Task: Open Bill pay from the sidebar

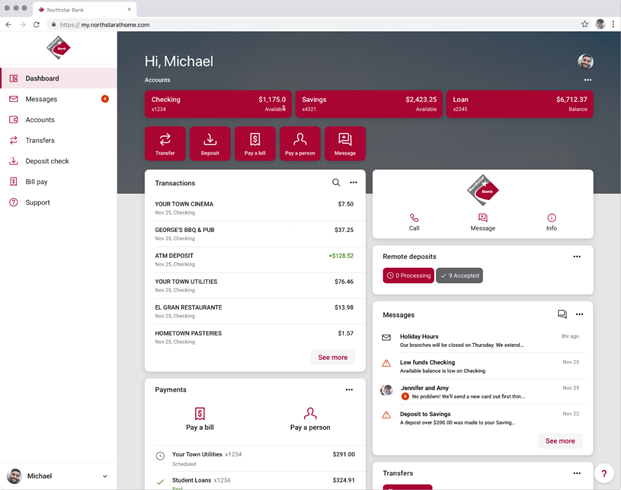Action: point(36,182)
